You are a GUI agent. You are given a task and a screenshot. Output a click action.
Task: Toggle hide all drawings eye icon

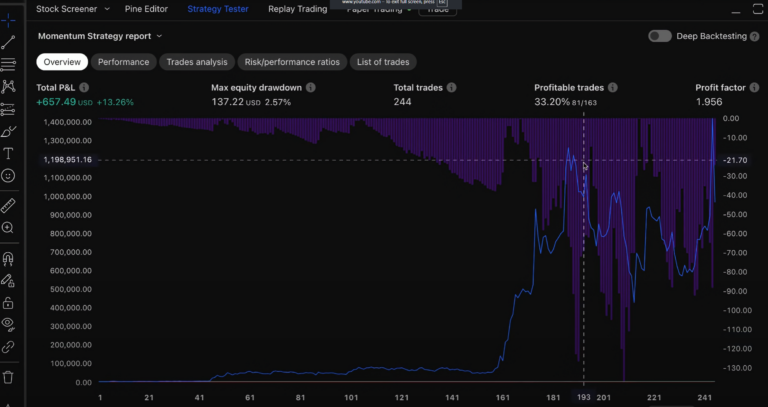8,324
